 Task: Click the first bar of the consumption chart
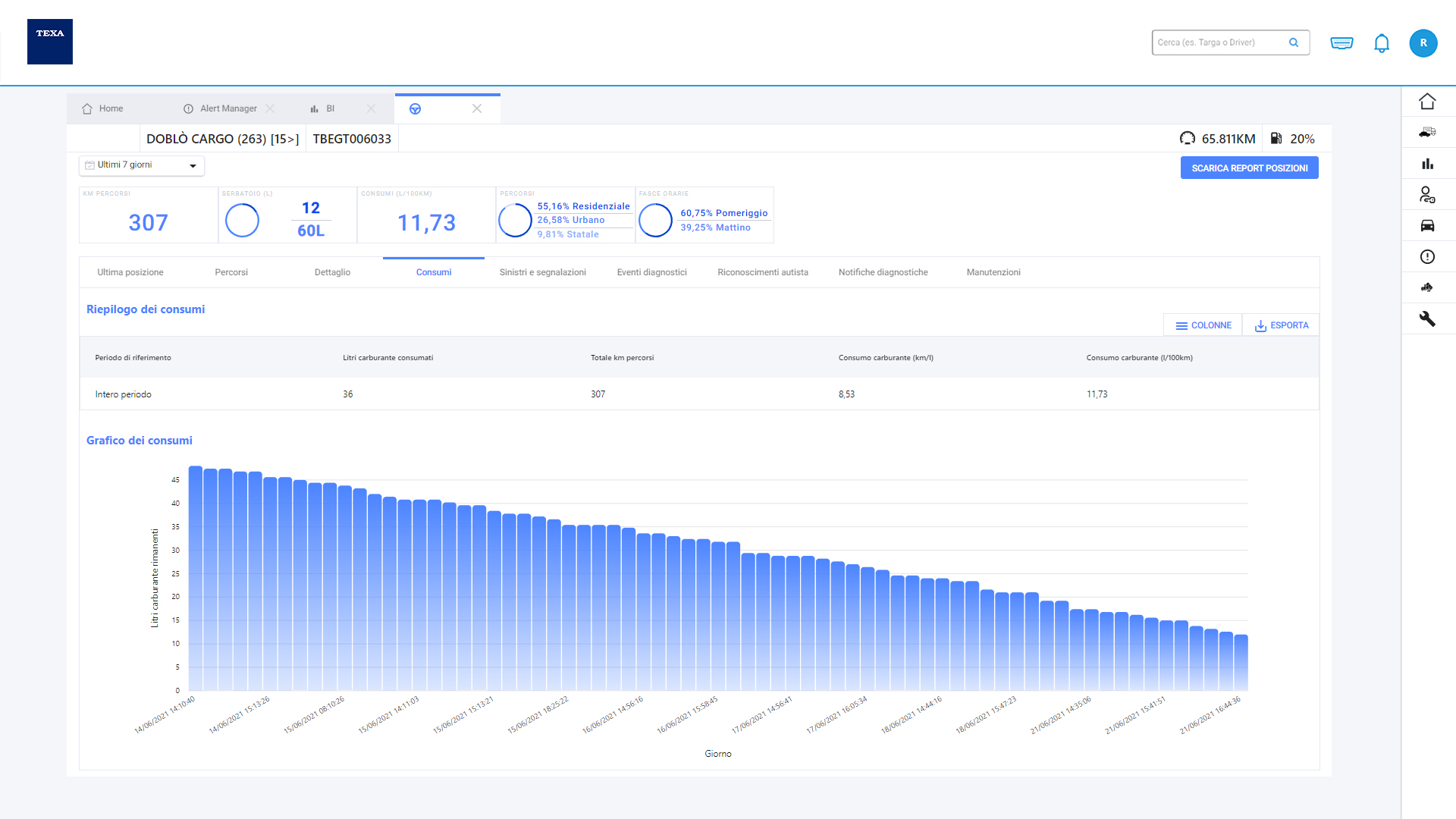click(195, 578)
